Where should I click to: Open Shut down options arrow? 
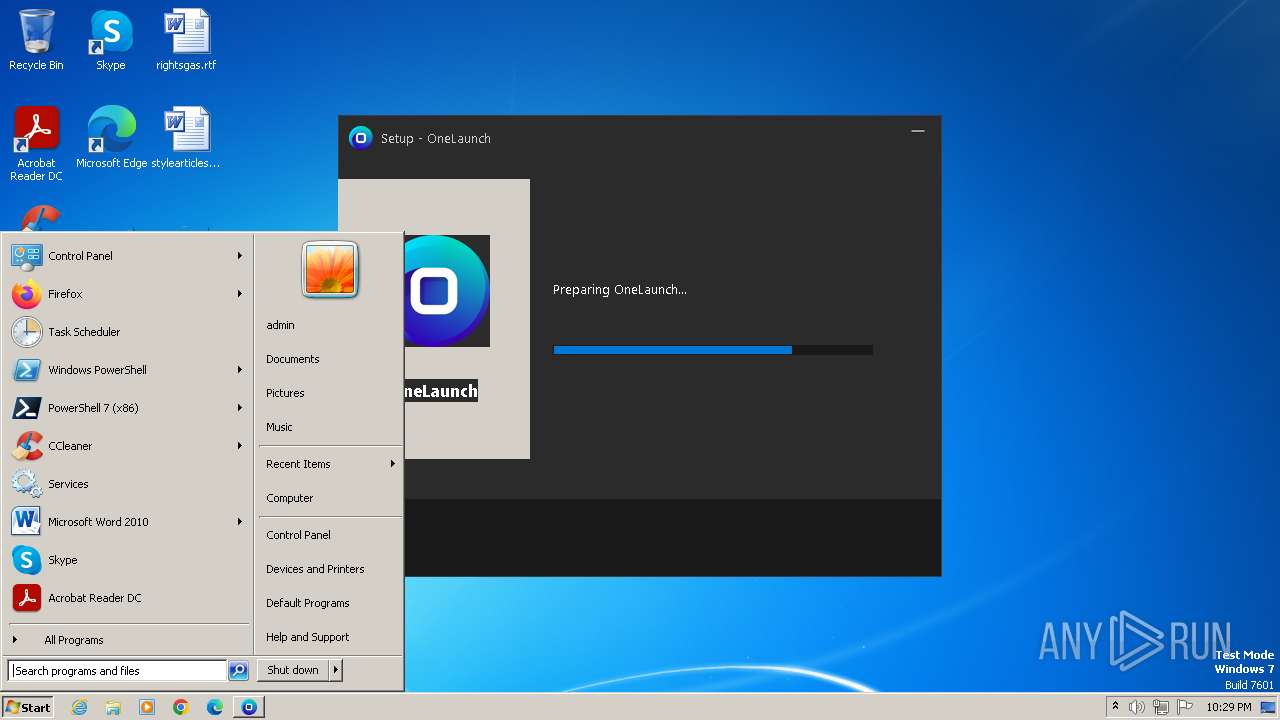336,670
